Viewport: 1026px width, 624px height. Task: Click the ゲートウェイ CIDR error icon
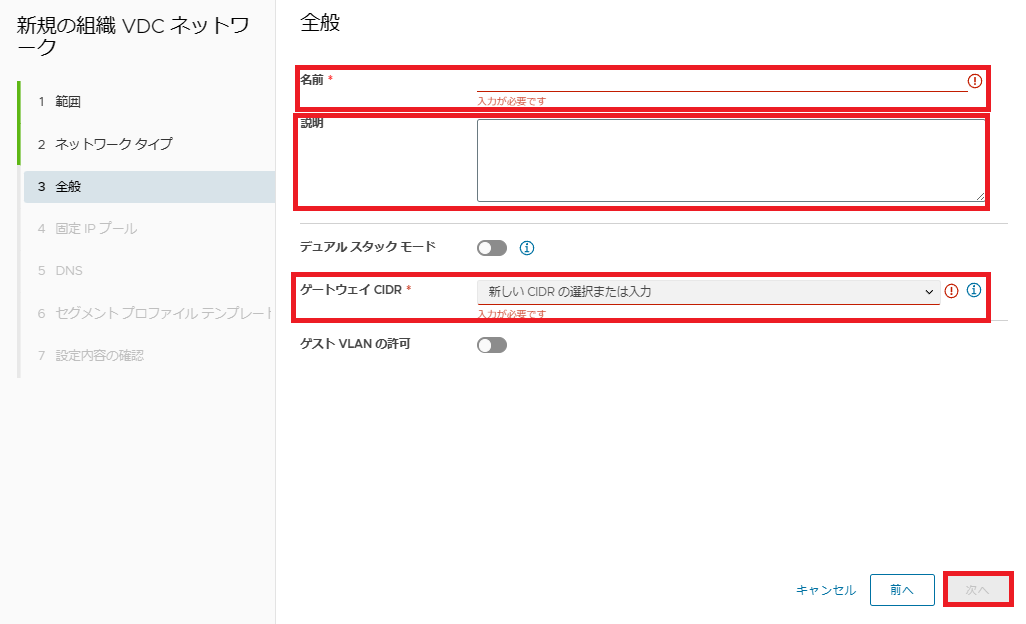[x=952, y=291]
